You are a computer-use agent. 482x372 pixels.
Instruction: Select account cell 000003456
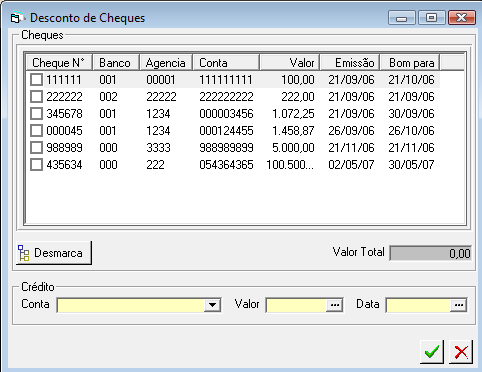(x=226, y=114)
